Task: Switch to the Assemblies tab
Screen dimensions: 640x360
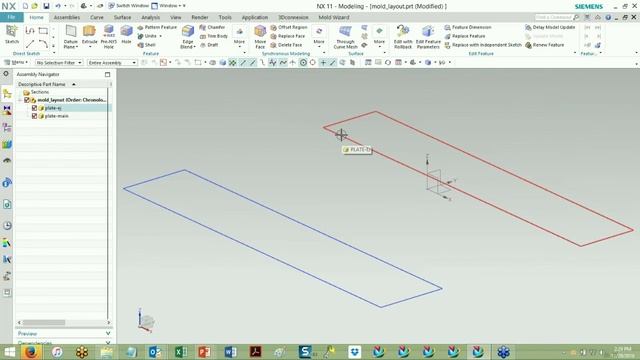Action: click(67, 17)
